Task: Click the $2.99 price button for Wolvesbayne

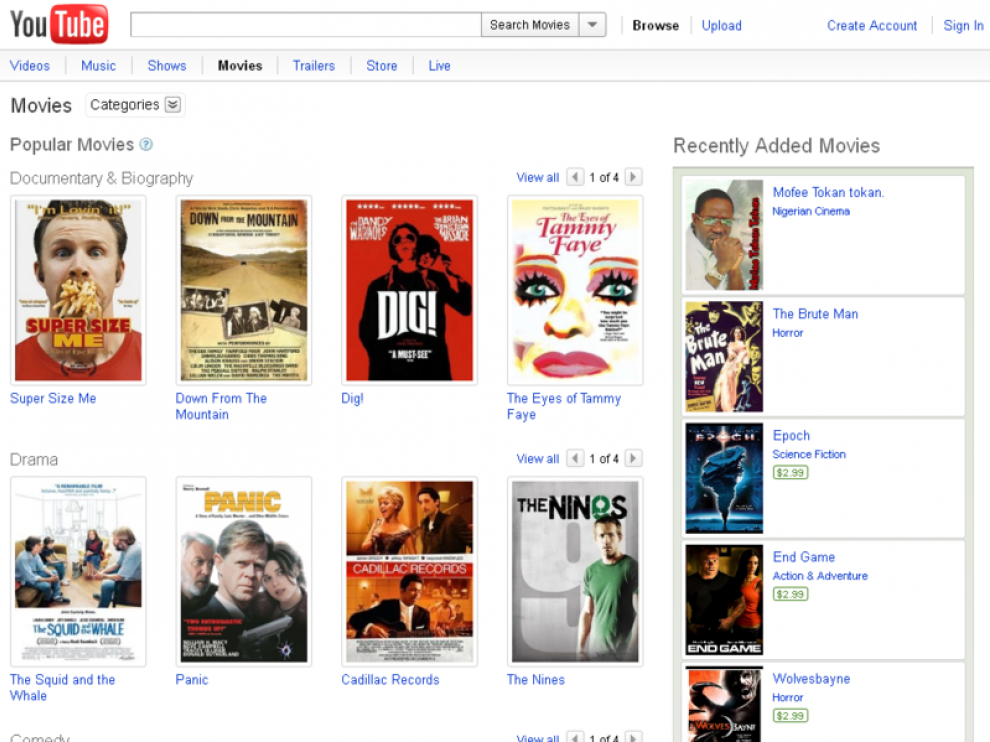Action: coord(790,715)
